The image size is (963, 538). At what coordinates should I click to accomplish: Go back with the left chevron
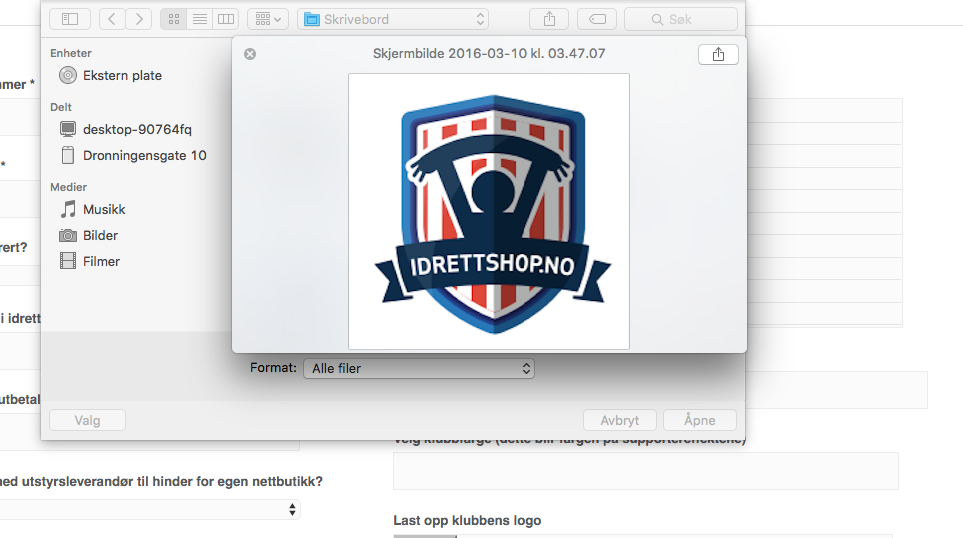[x=112, y=19]
